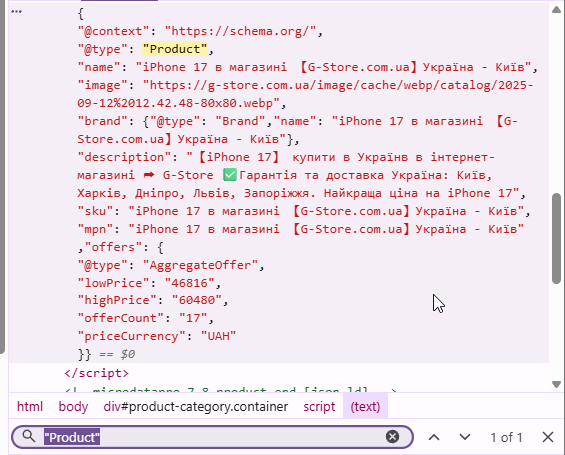
Task: Click the "mpn" line
Action: 301,229
